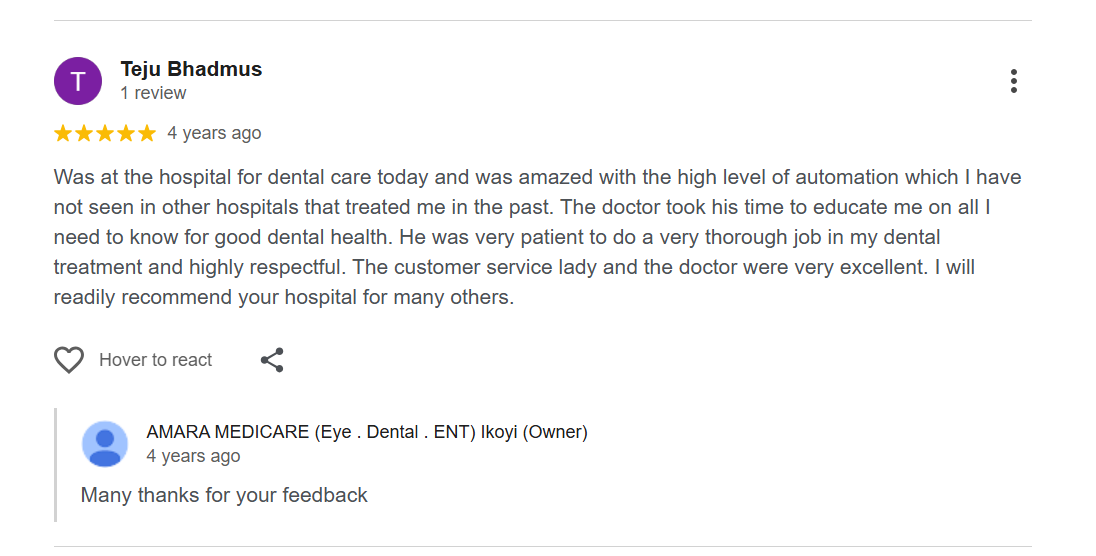Open the three-dot more options menu
Screen dimensions: 1096x556
coord(1013,81)
